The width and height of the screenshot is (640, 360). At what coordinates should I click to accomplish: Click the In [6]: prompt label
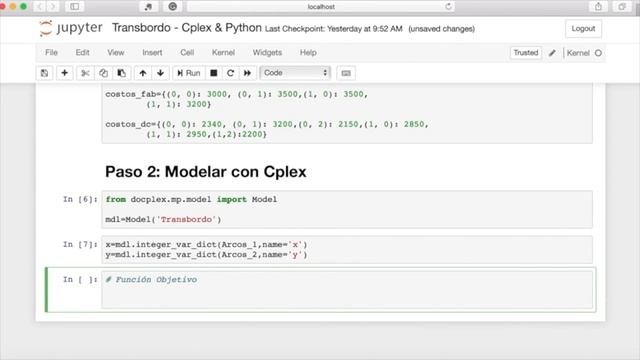click(80, 199)
